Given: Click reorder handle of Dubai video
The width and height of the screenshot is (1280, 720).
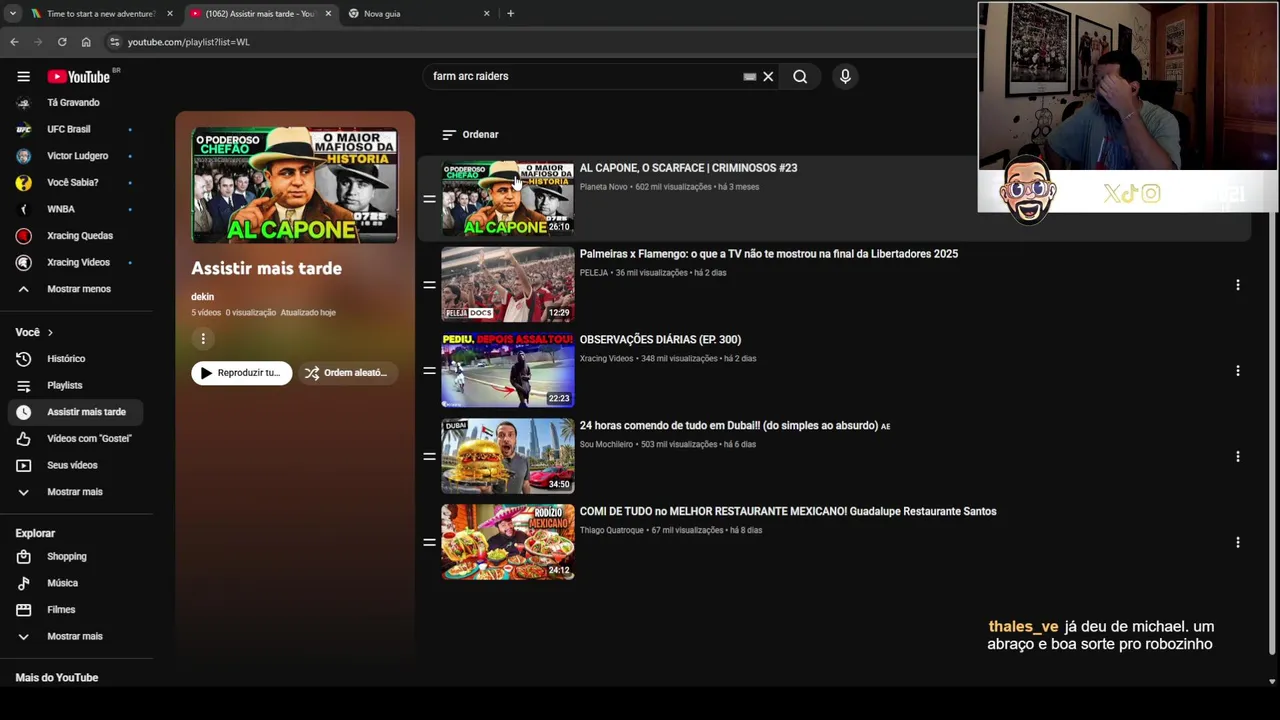Looking at the screenshot, I should pos(429,456).
